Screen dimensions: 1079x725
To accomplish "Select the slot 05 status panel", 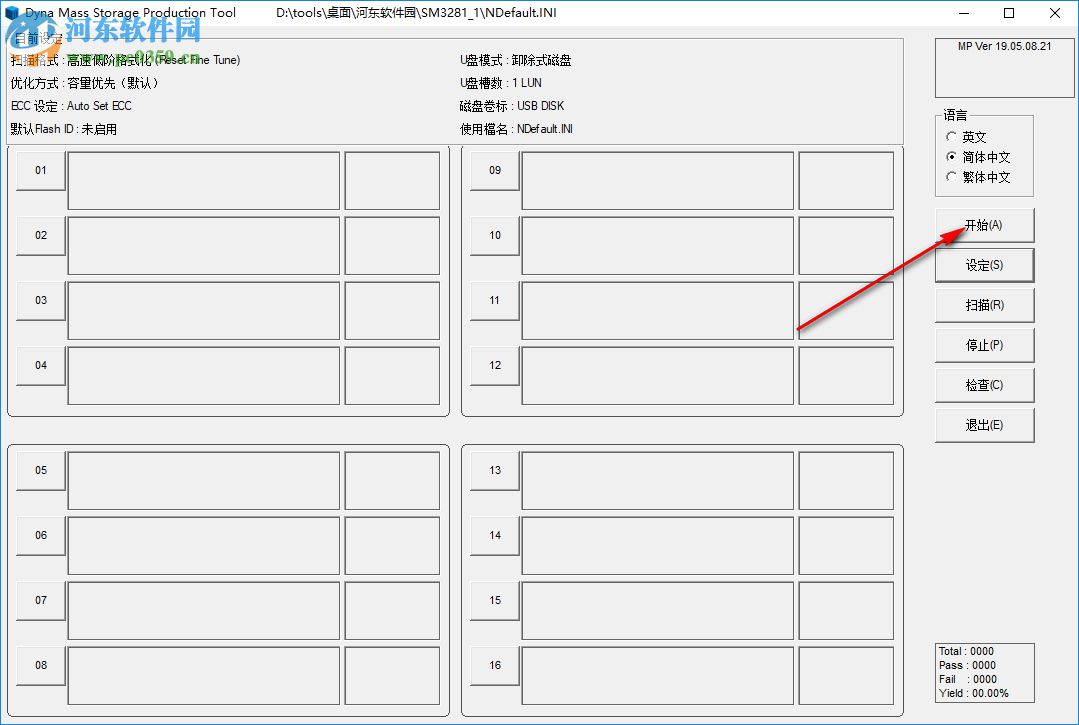I will pyautogui.click(x=203, y=480).
